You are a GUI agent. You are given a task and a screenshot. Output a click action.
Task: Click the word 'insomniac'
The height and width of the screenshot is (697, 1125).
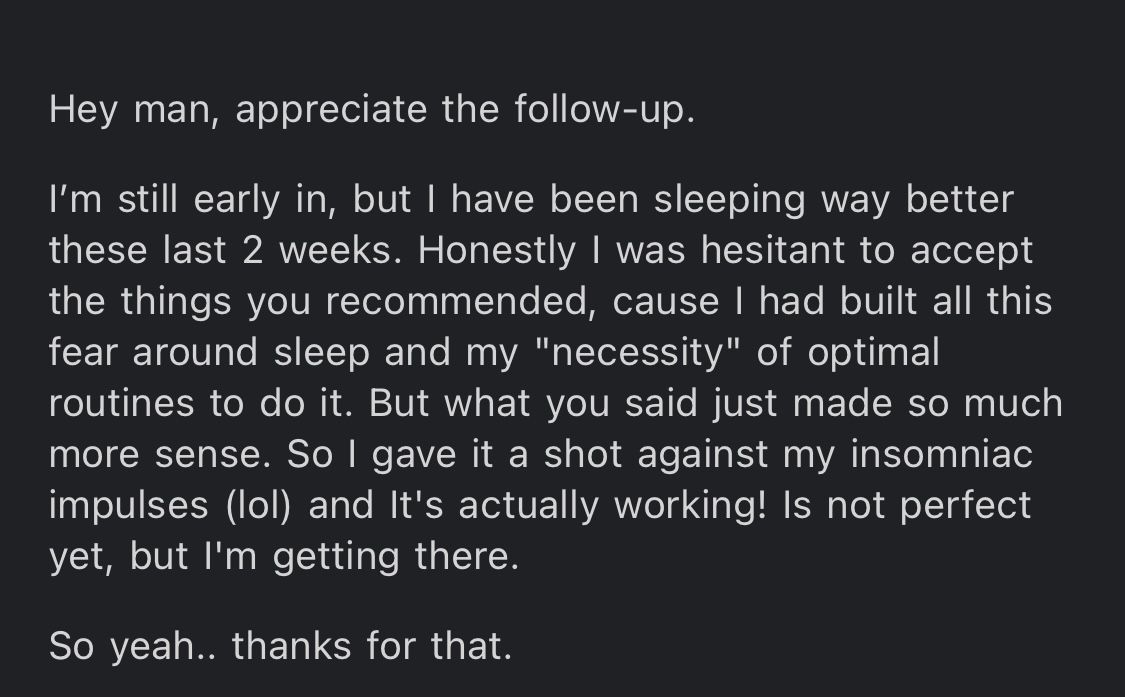tap(941, 454)
